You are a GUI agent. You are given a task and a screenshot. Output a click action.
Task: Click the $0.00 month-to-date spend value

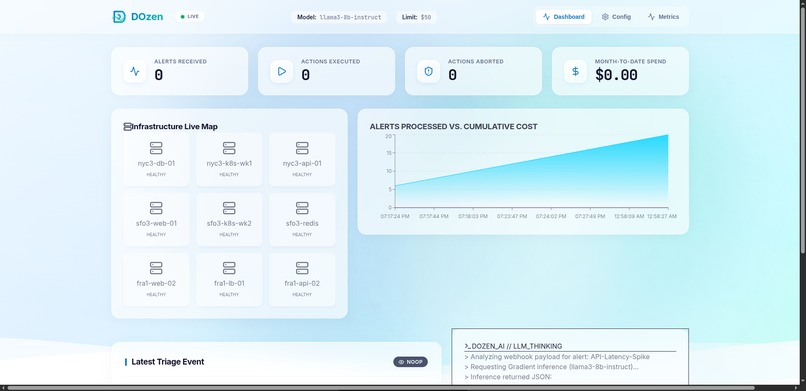(x=616, y=75)
